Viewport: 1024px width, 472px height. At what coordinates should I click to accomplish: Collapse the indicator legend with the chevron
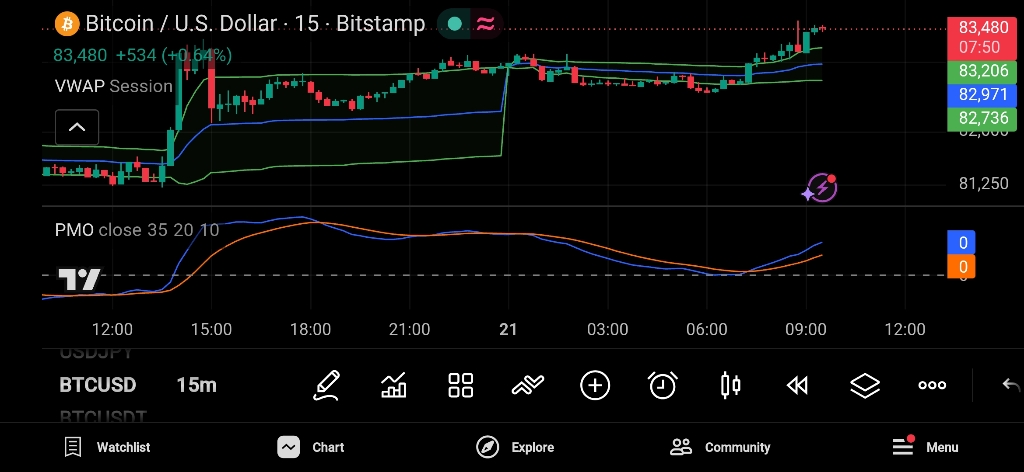click(x=77, y=127)
